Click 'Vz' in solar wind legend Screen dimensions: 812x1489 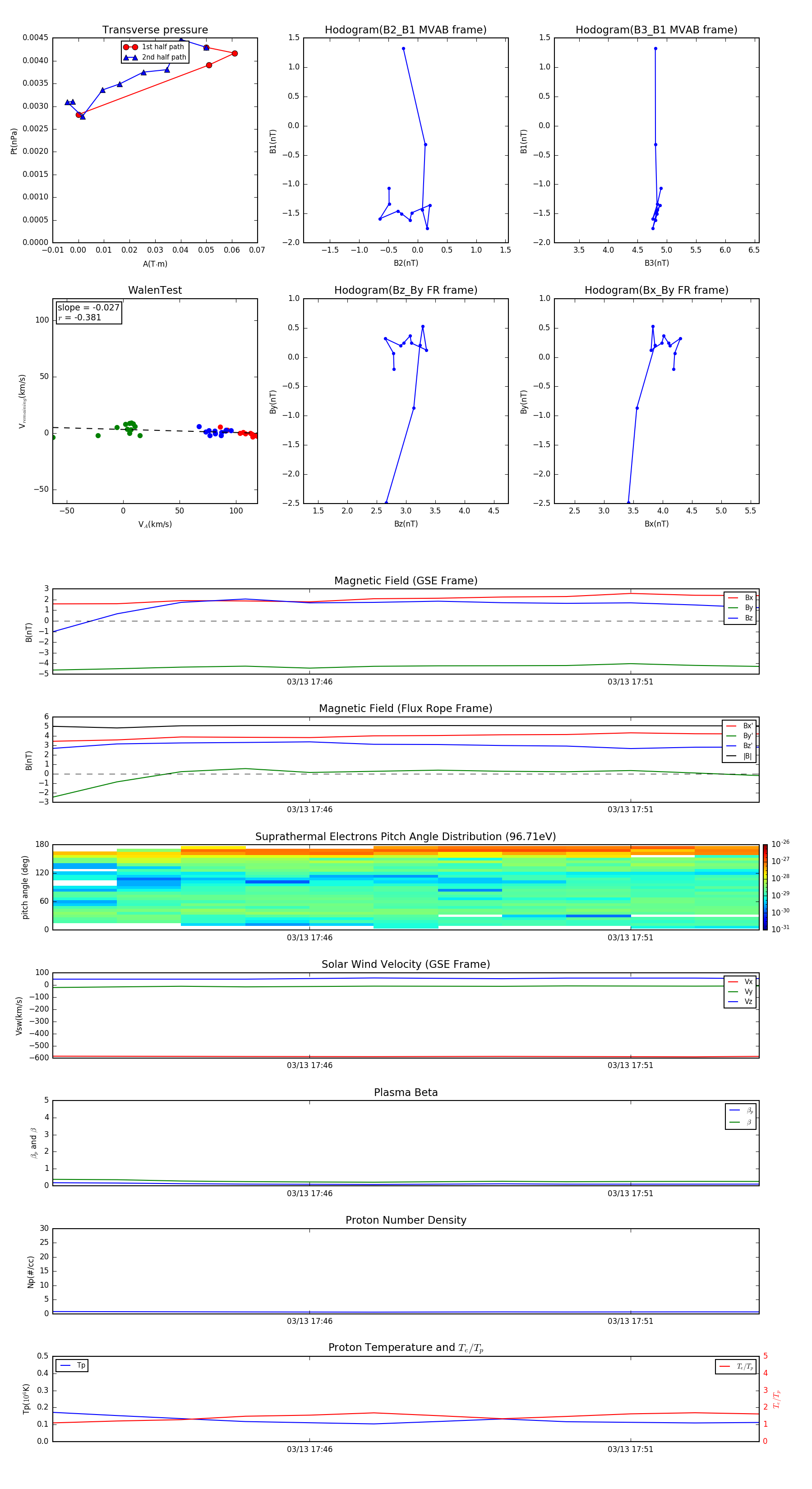click(x=740, y=1002)
